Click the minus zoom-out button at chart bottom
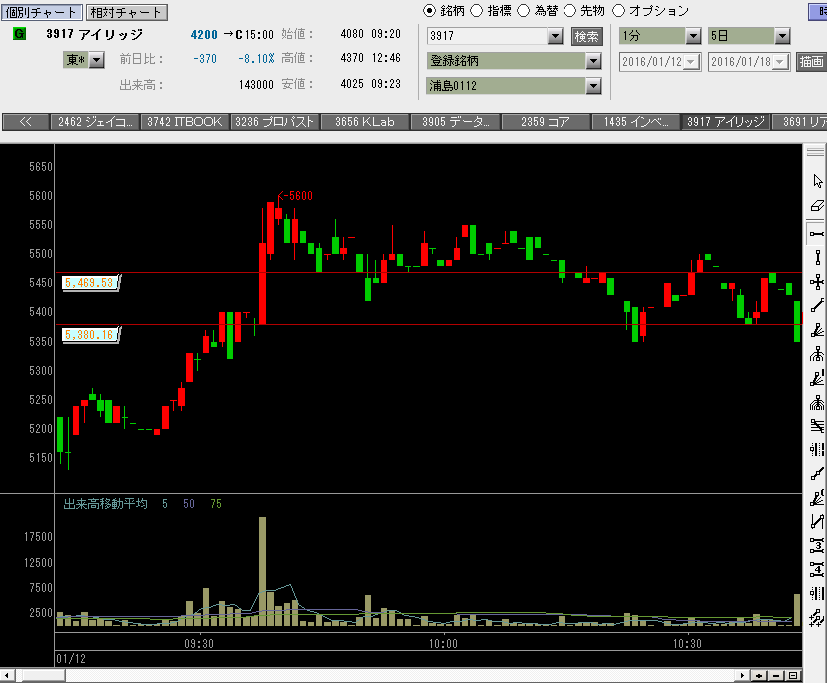The width and height of the screenshot is (827, 683). [776, 676]
